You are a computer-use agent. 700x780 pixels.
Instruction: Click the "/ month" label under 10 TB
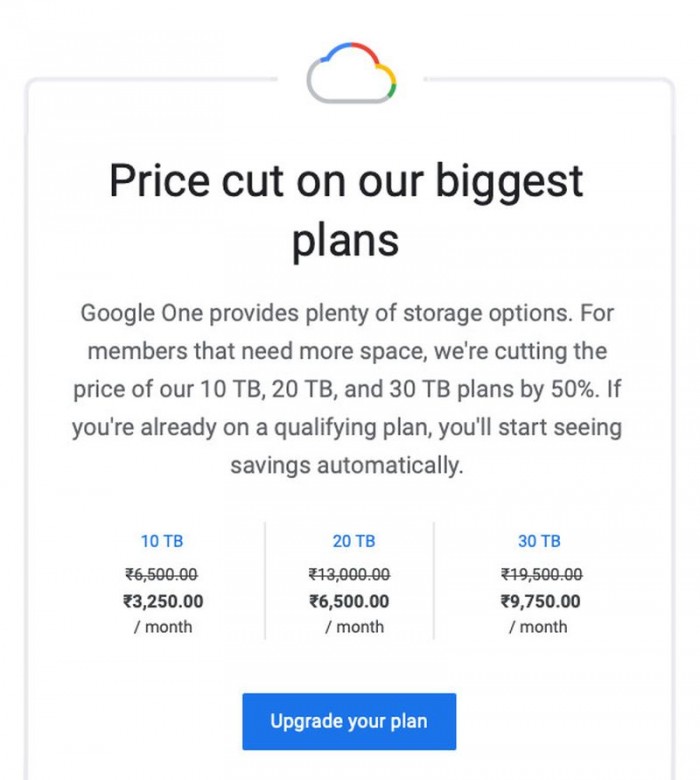(x=163, y=627)
